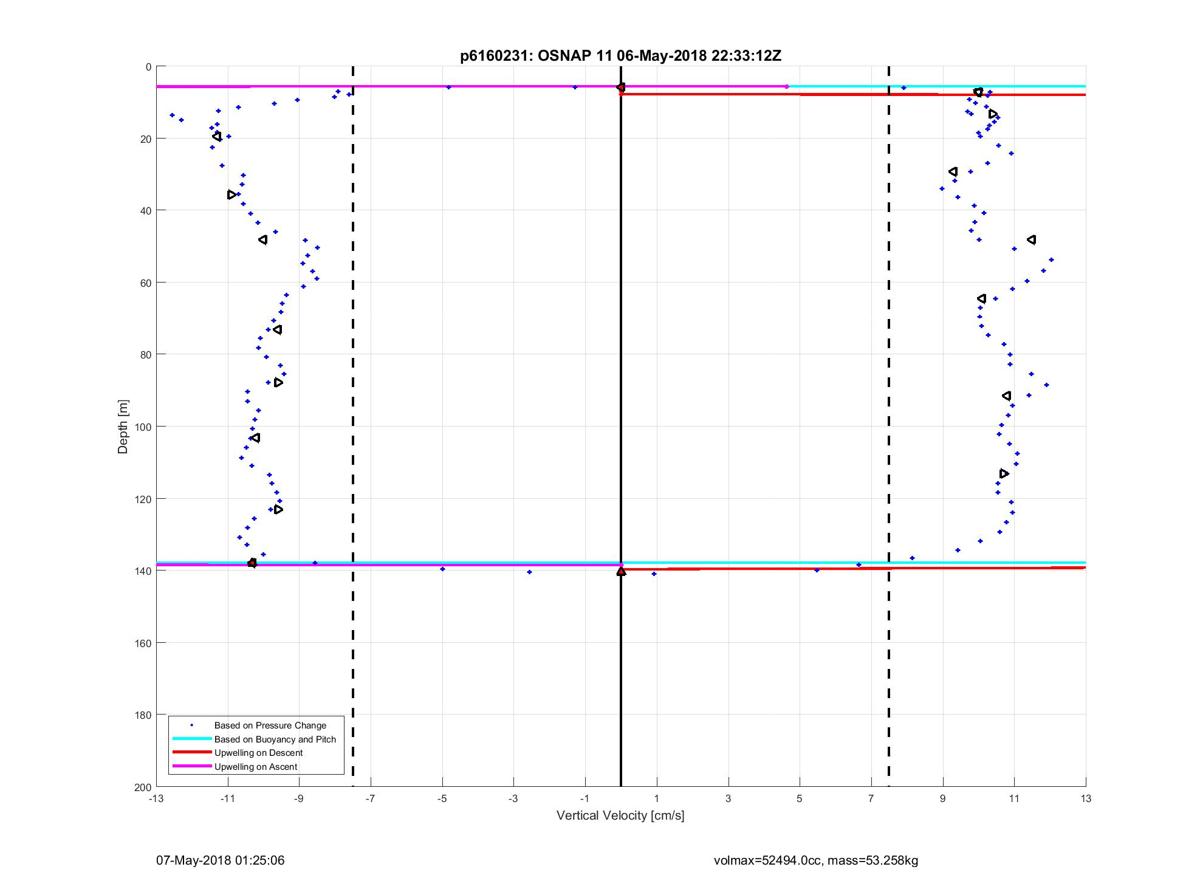Click the ascent triangle marker near 113 m depth

(x=1003, y=474)
